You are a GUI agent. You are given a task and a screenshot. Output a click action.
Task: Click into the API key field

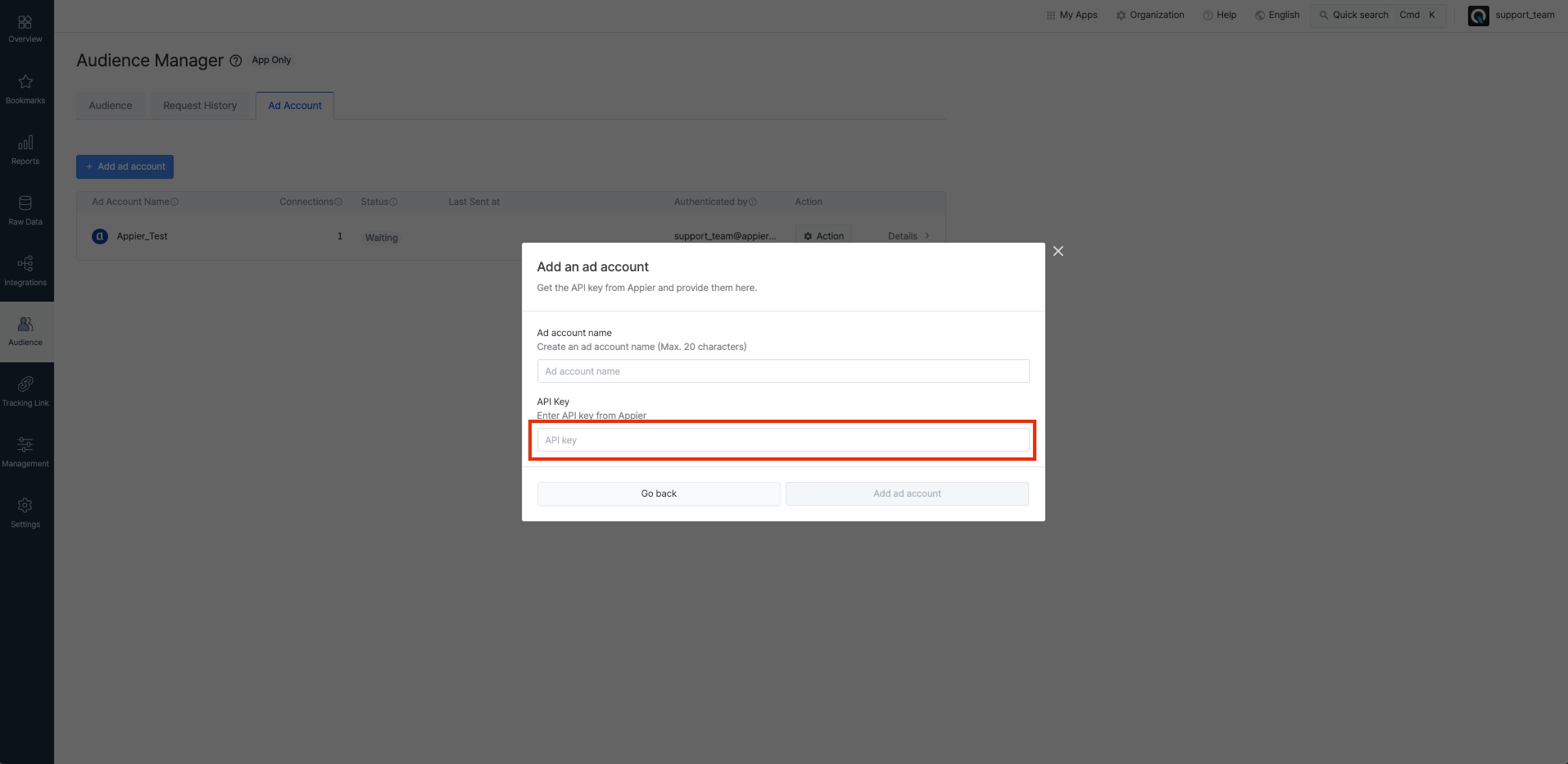tap(783, 440)
